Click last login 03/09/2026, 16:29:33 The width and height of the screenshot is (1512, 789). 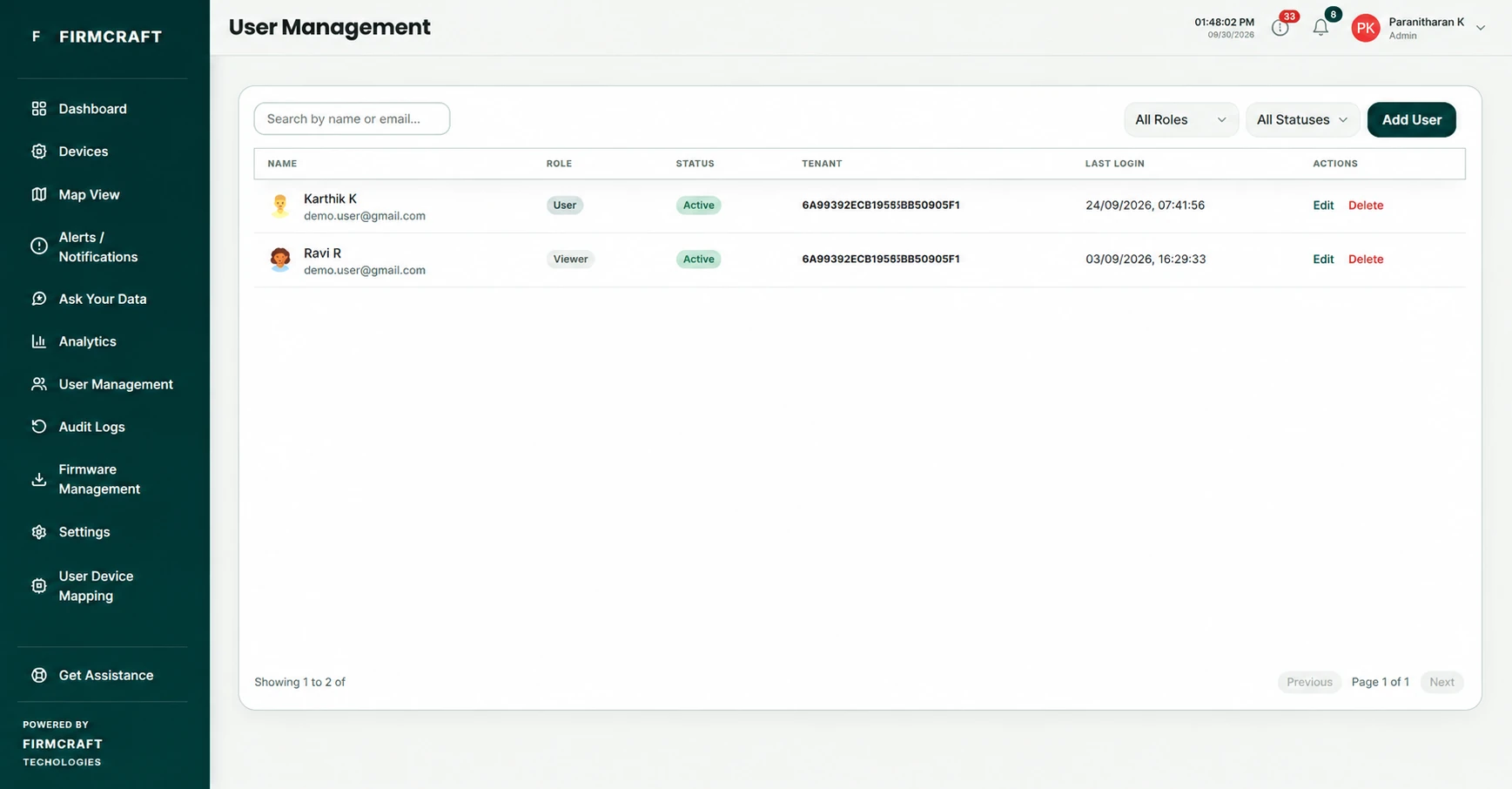pyautogui.click(x=1146, y=260)
